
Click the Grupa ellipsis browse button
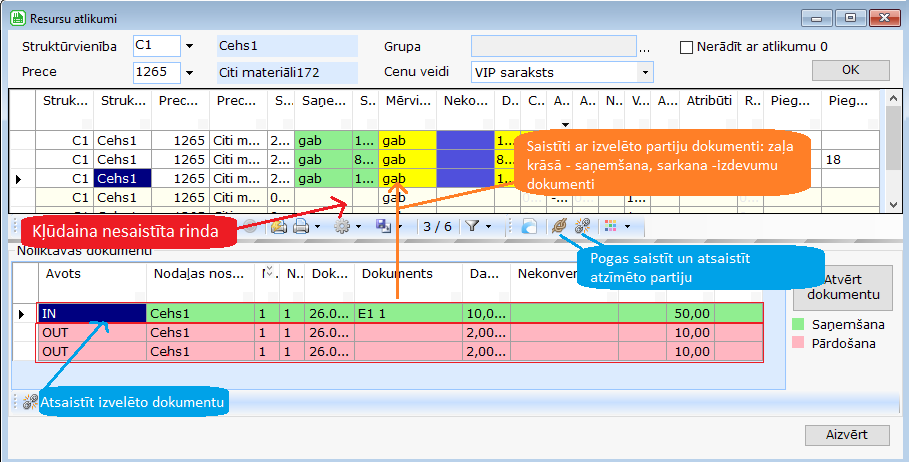coord(644,49)
